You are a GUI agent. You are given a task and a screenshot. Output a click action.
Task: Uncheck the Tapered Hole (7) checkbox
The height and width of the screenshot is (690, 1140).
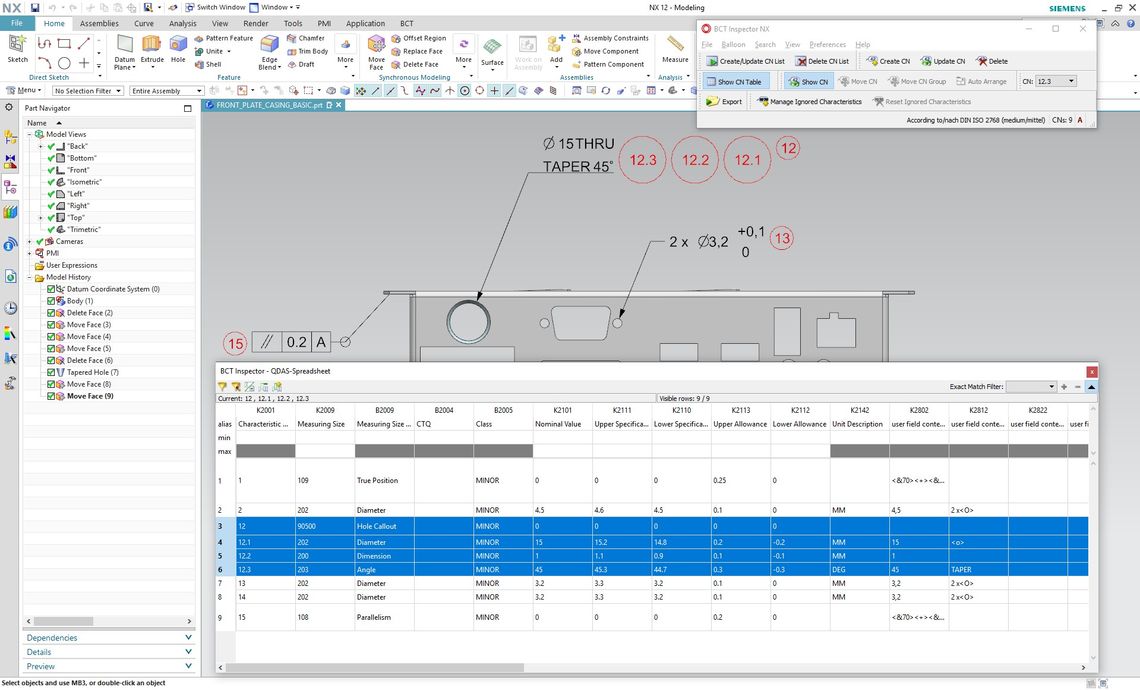pos(51,372)
